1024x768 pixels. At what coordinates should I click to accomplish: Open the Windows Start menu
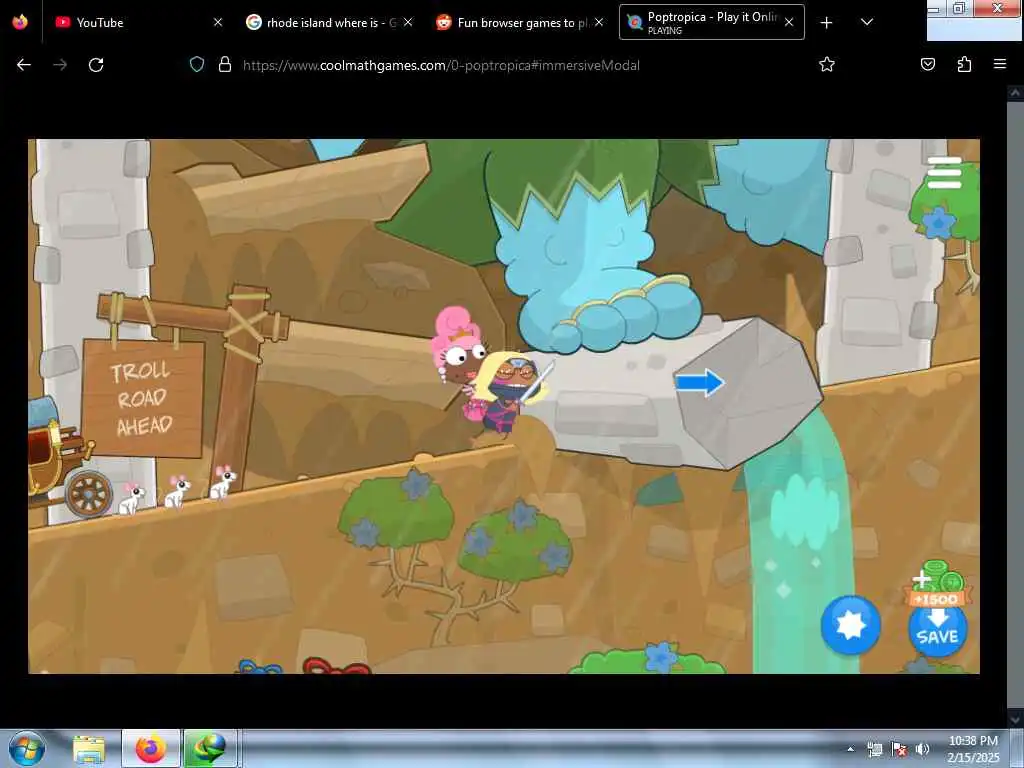[27, 748]
